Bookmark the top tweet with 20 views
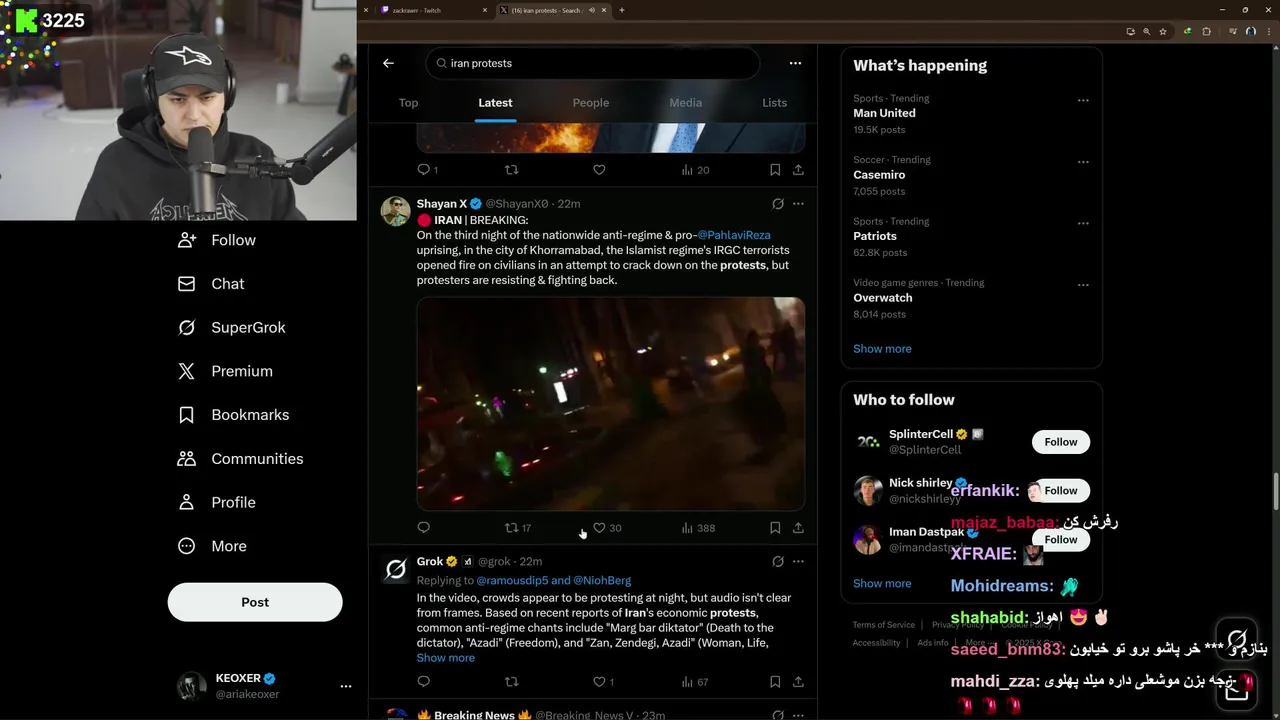This screenshot has width=1280, height=720. (775, 170)
